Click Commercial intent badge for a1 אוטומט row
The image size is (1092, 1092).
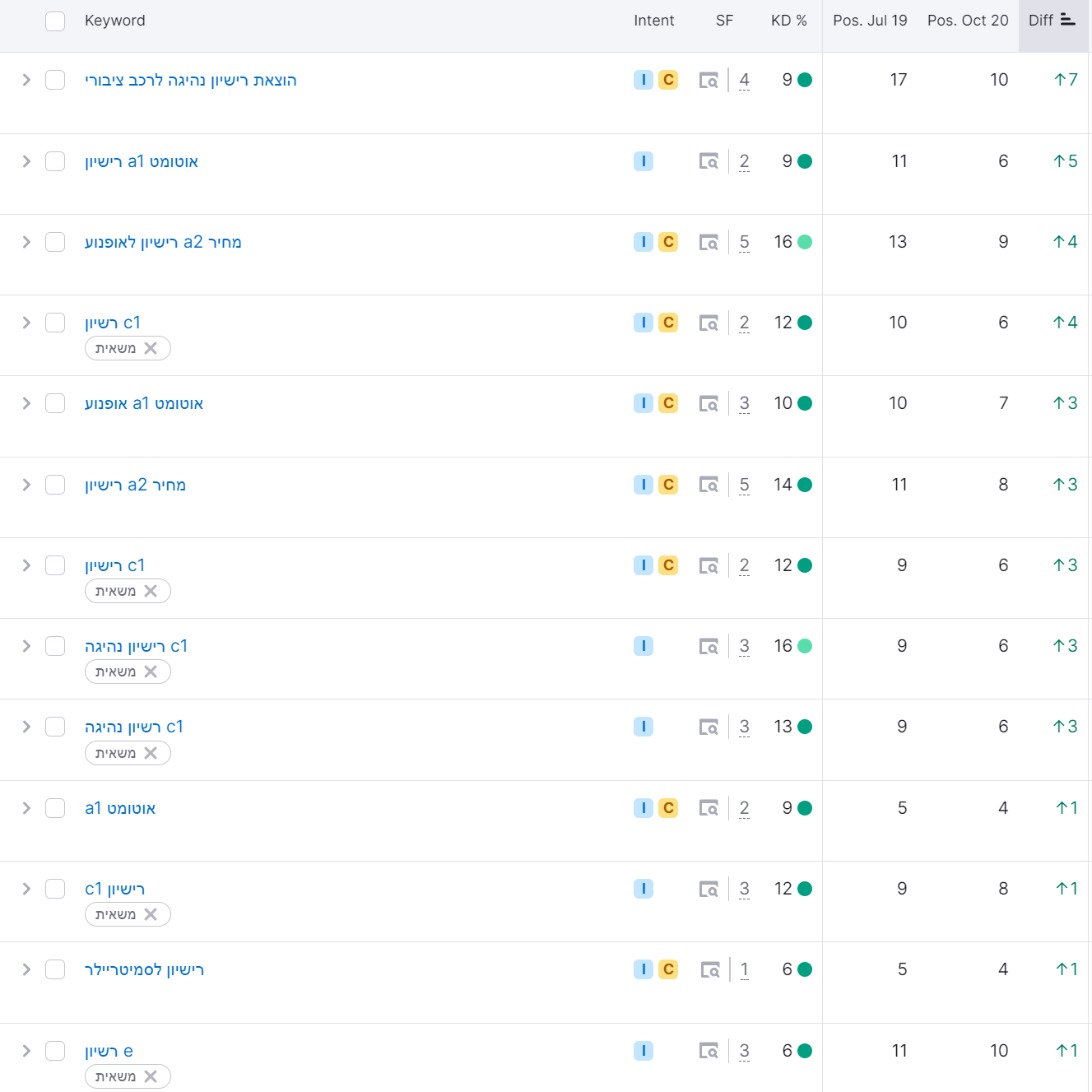pyautogui.click(x=668, y=808)
